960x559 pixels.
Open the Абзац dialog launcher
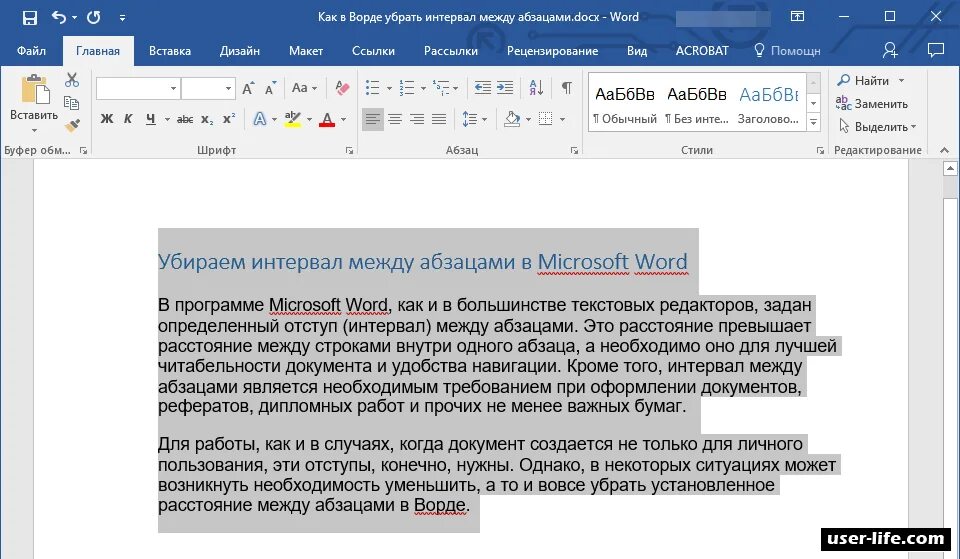pyautogui.click(x=574, y=151)
